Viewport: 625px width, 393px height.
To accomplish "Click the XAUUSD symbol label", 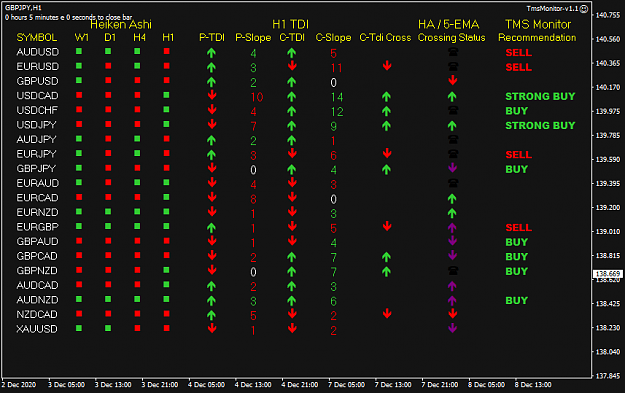I will pyautogui.click(x=37, y=329).
